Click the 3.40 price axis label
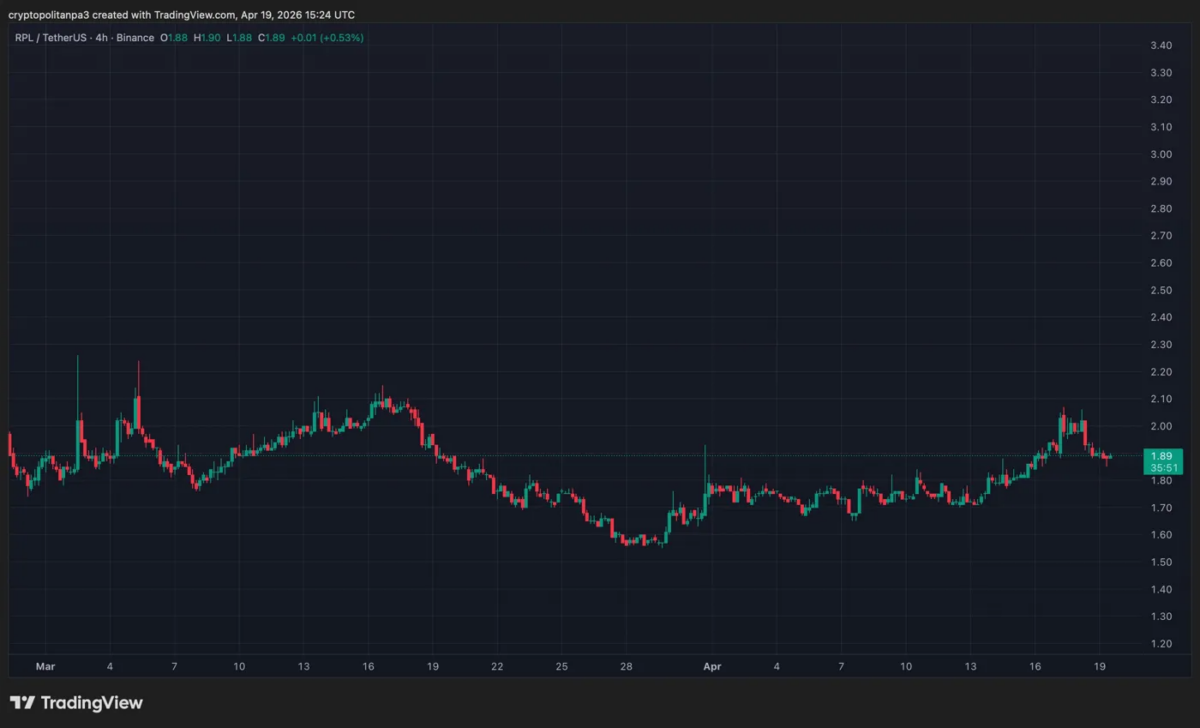Image resolution: width=1200 pixels, height=728 pixels. [1160, 46]
